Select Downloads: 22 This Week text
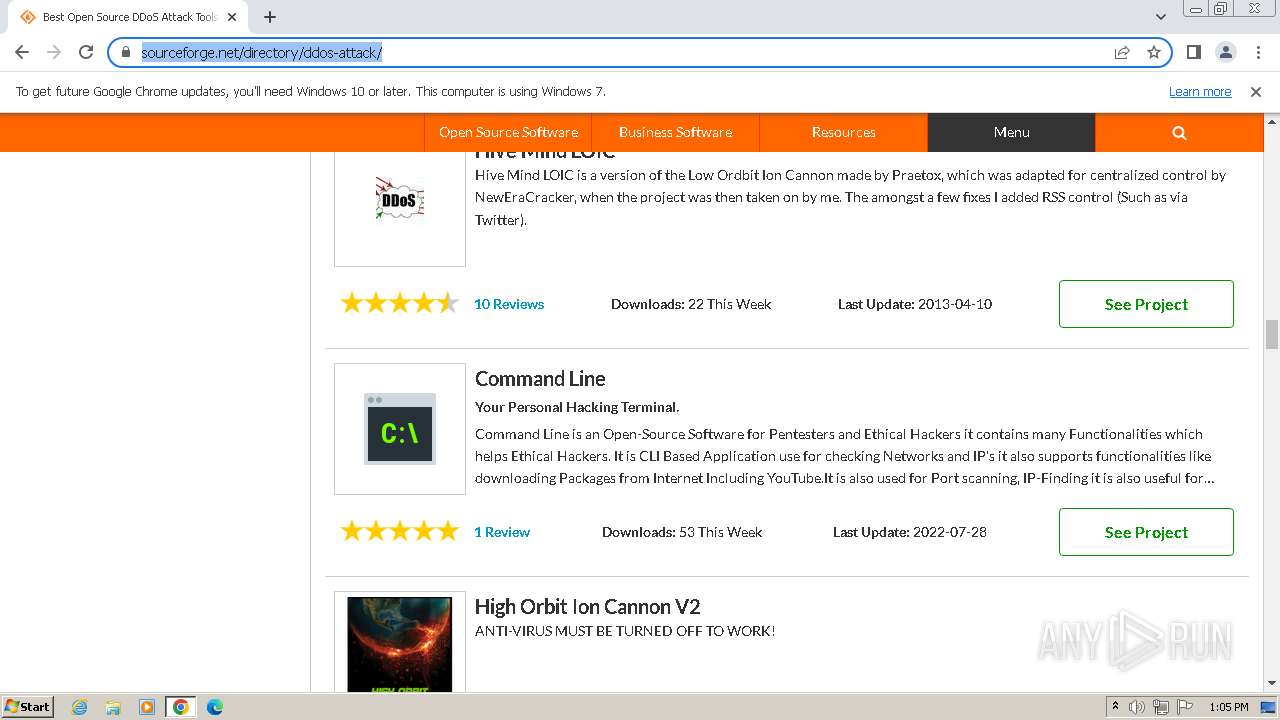 click(691, 304)
